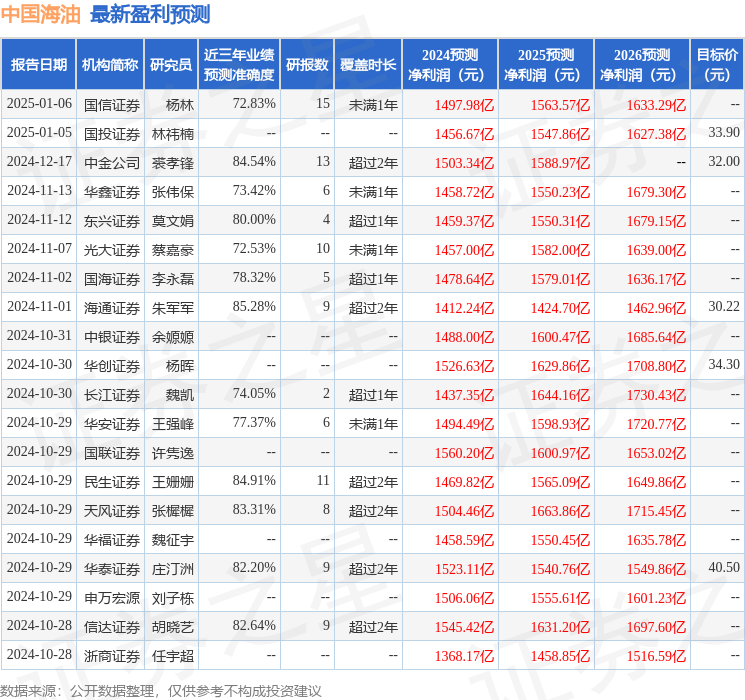Click the 2024预测净利润 column header
Viewport: 745px width, 700px height.
pos(450,65)
